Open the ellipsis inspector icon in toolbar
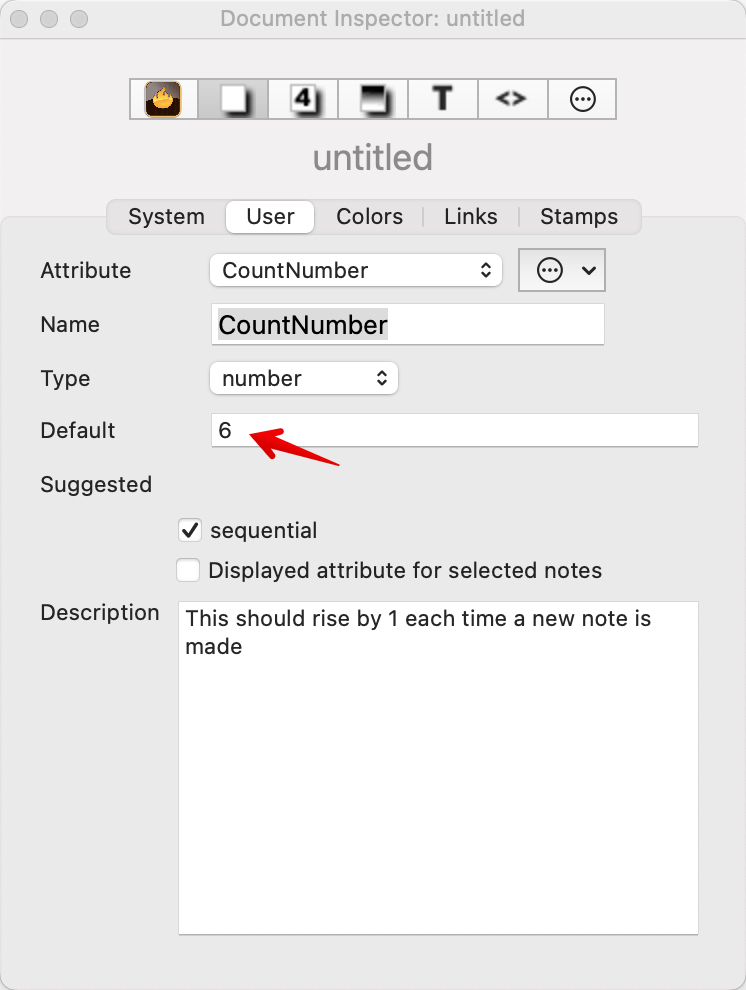Viewport: 746px width, 990px height. click(x=582, y=99)
